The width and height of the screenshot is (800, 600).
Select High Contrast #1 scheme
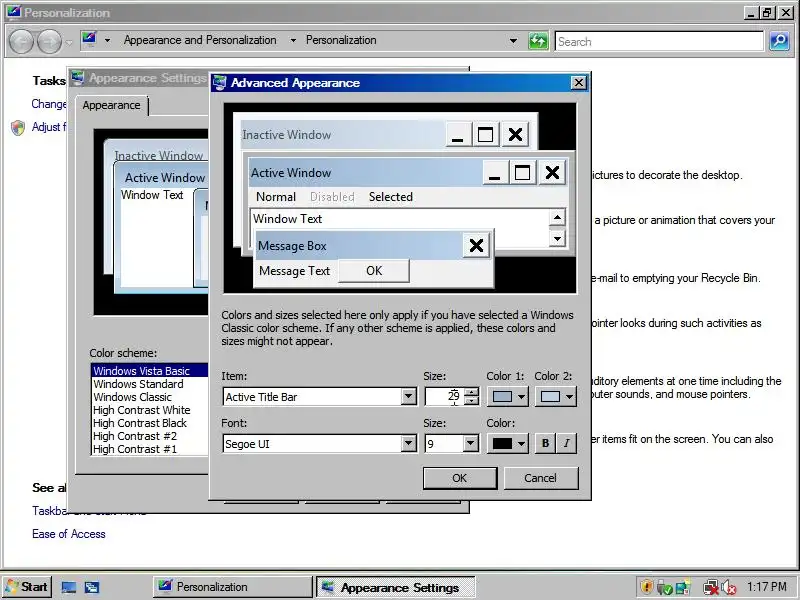tap(149, 449)
